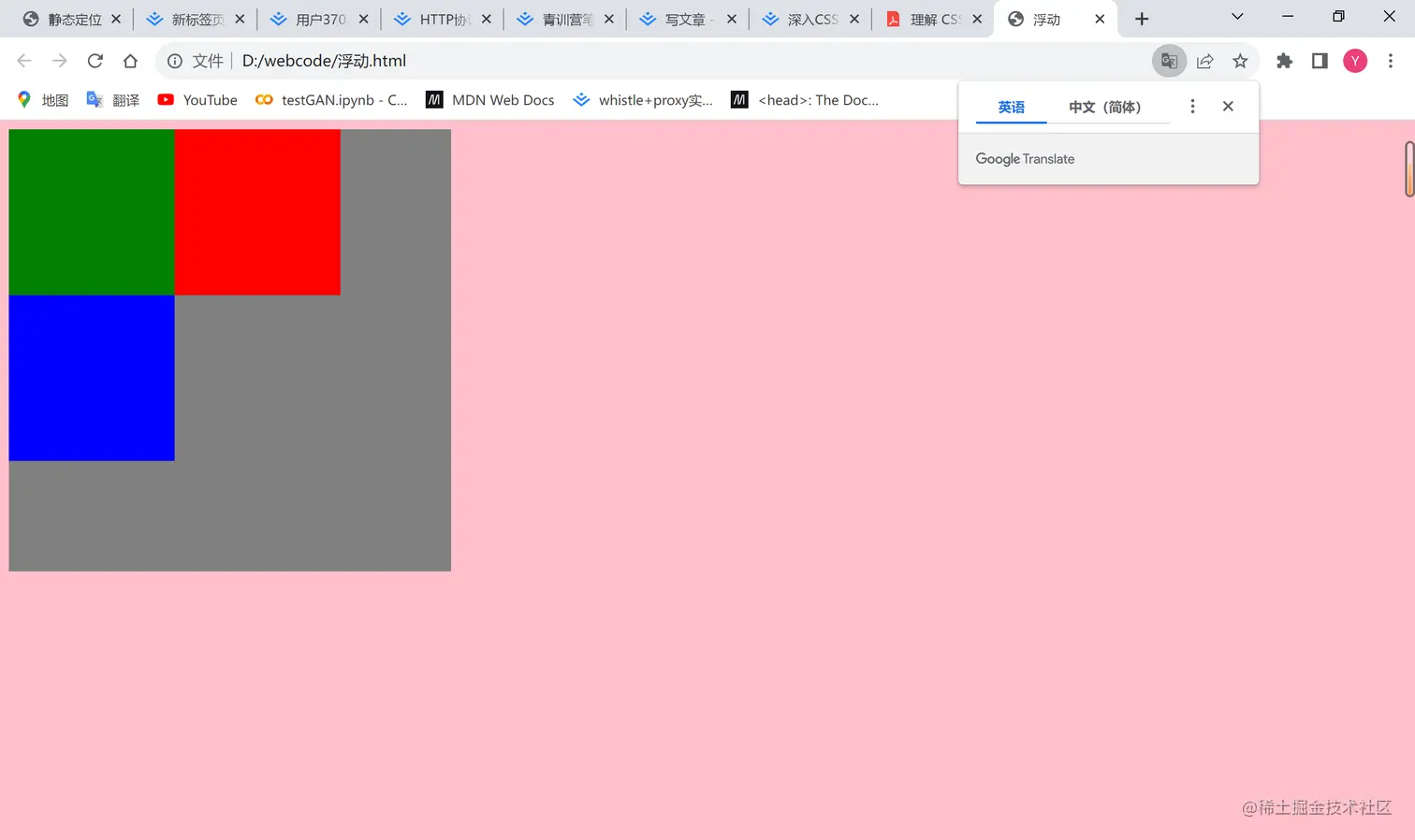This screenshot has width=1415, height=840.
Task: Click the red square on page
Action: click(x=257, y=212)
